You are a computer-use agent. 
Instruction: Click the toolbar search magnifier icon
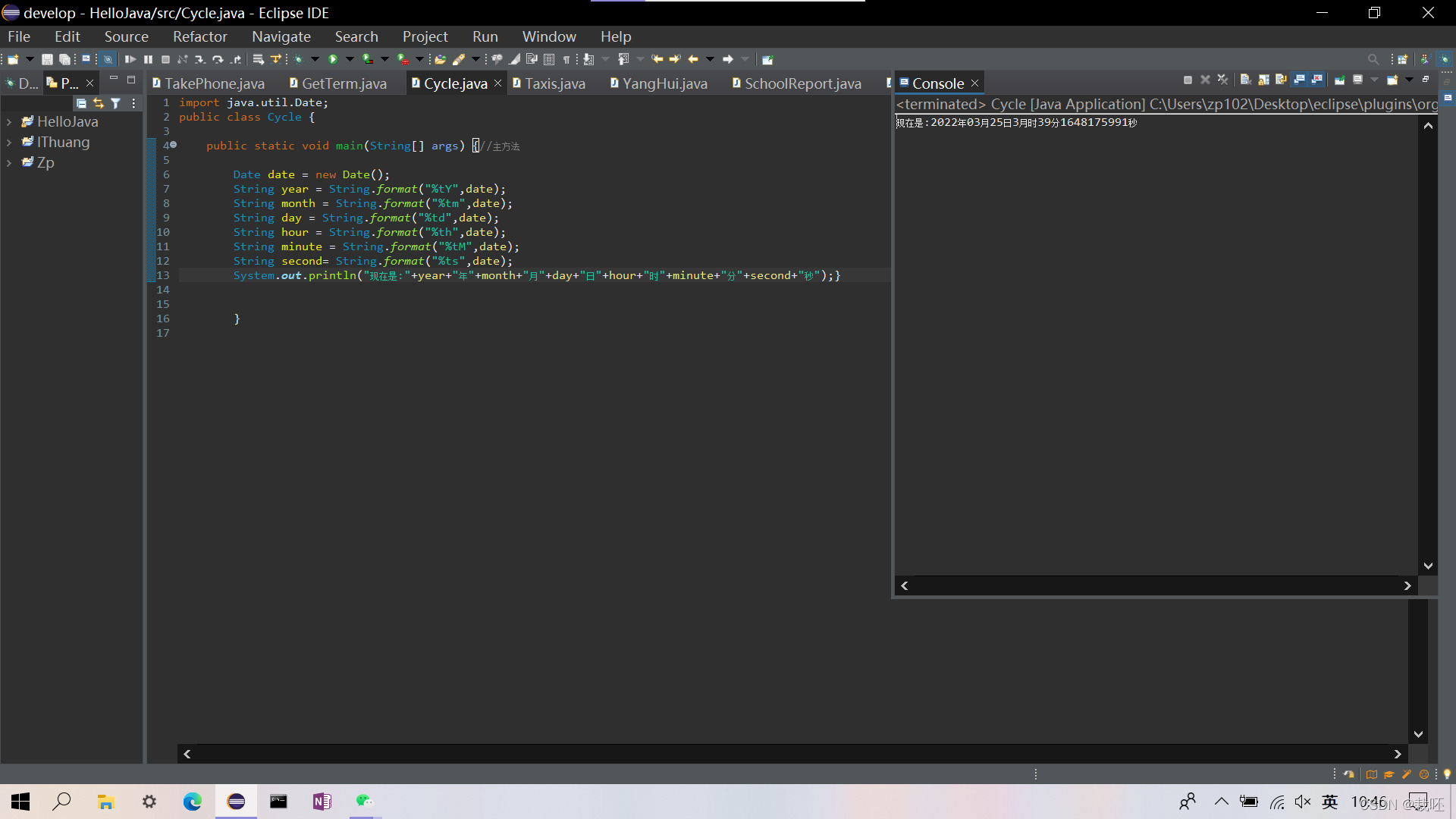coord(1373,59)
